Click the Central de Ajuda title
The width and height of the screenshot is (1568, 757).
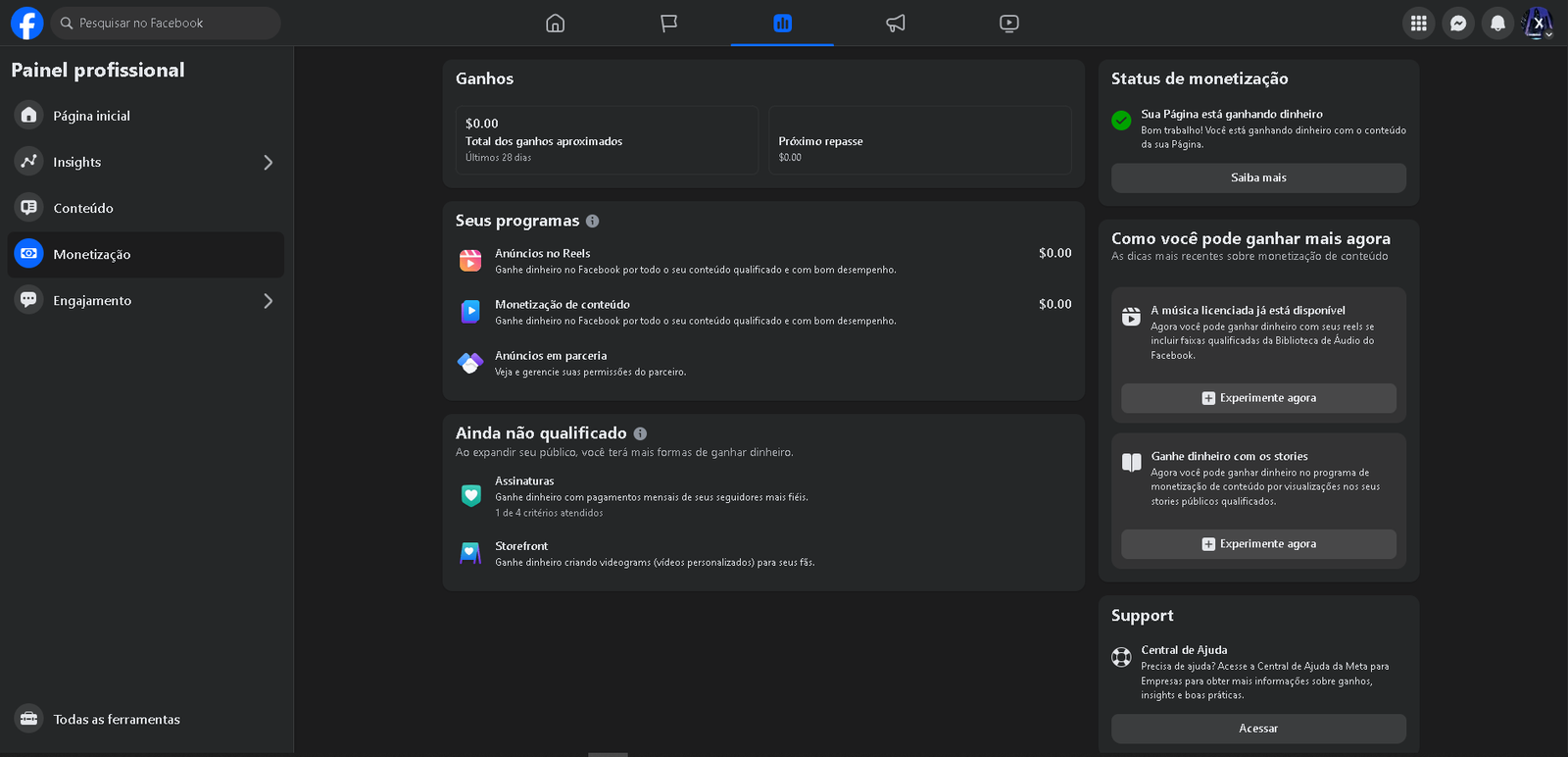point(1184,650)
